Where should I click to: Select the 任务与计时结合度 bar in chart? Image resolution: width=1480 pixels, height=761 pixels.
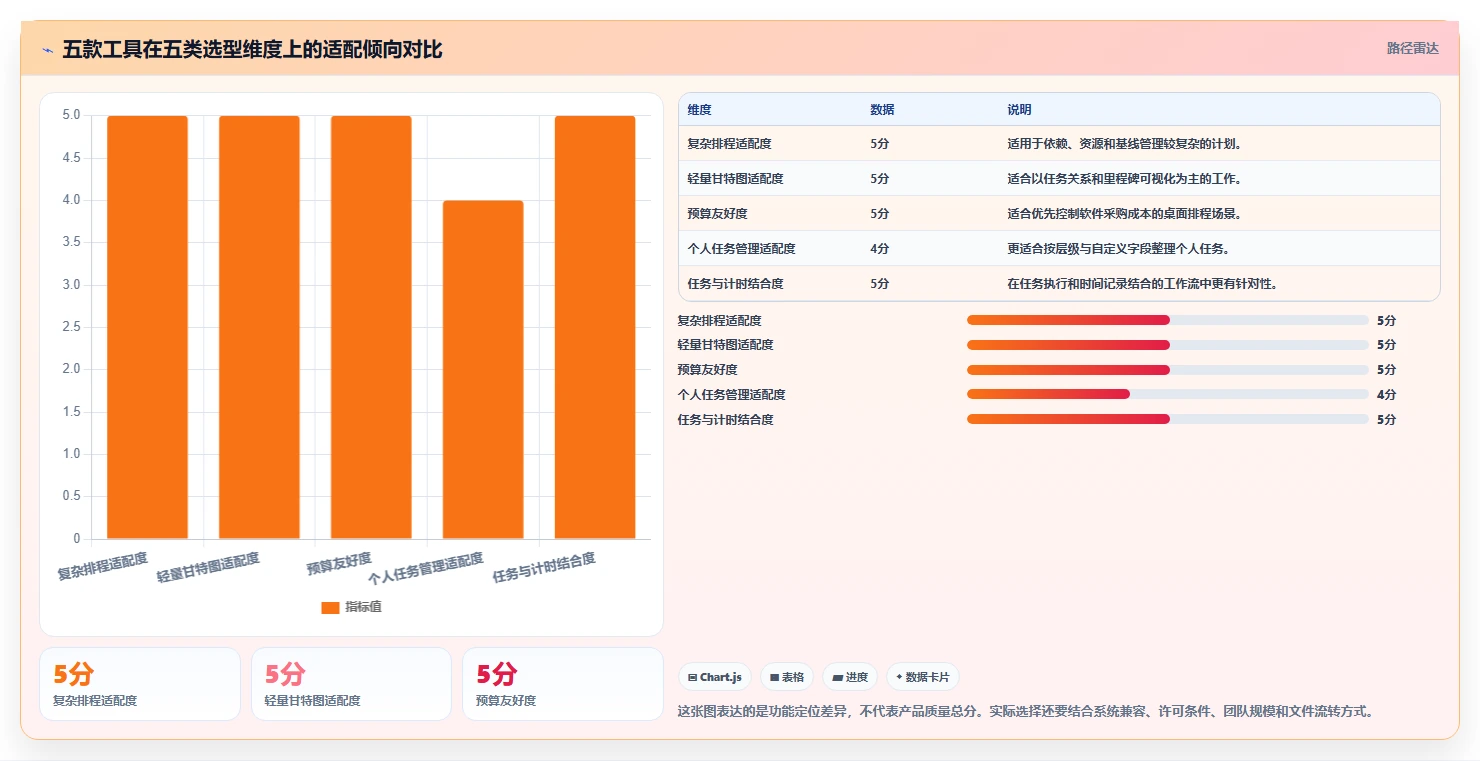pyautogui.click(x=595, y=327)
